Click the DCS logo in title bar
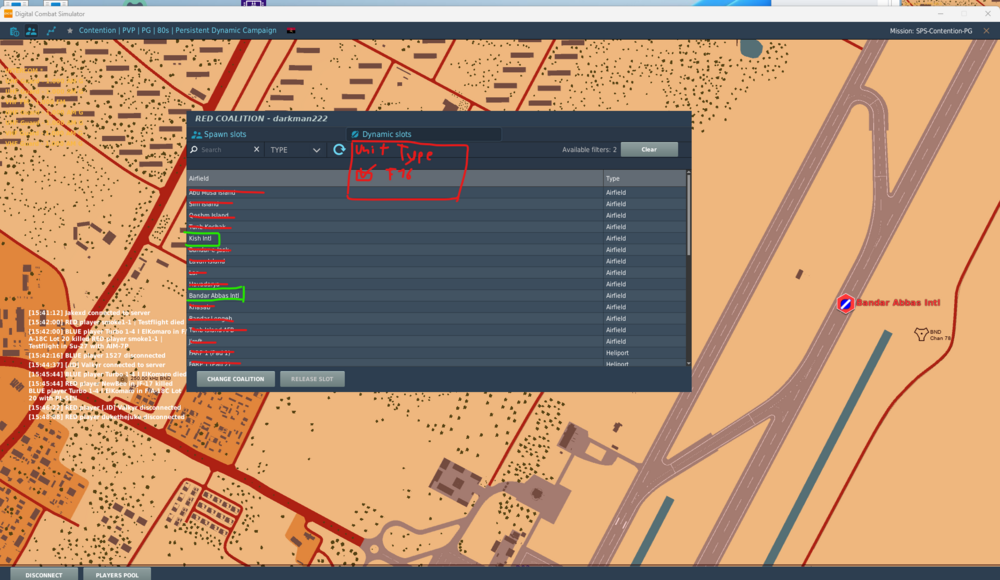Image resolution: width=1000 pixels, height=580 pixels. click(8, 13)
